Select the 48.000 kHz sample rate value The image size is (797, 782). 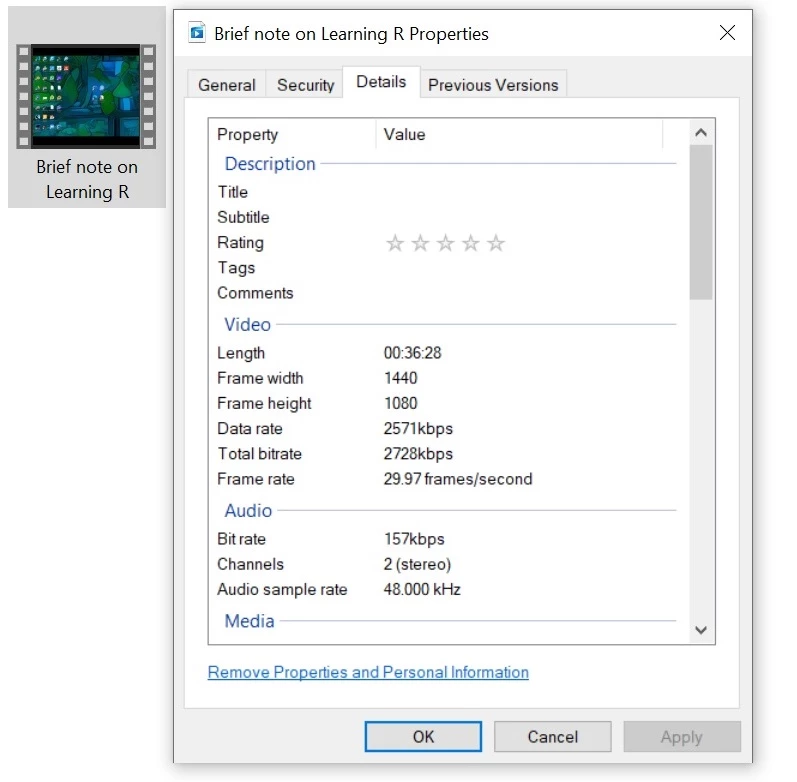pyautogui.click(x=422, y=589)
